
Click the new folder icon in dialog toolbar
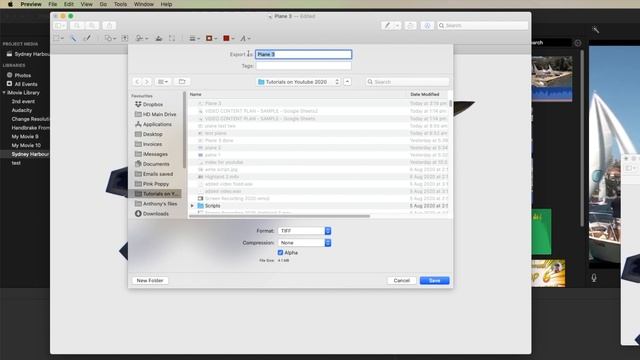[x=182, y=82]
